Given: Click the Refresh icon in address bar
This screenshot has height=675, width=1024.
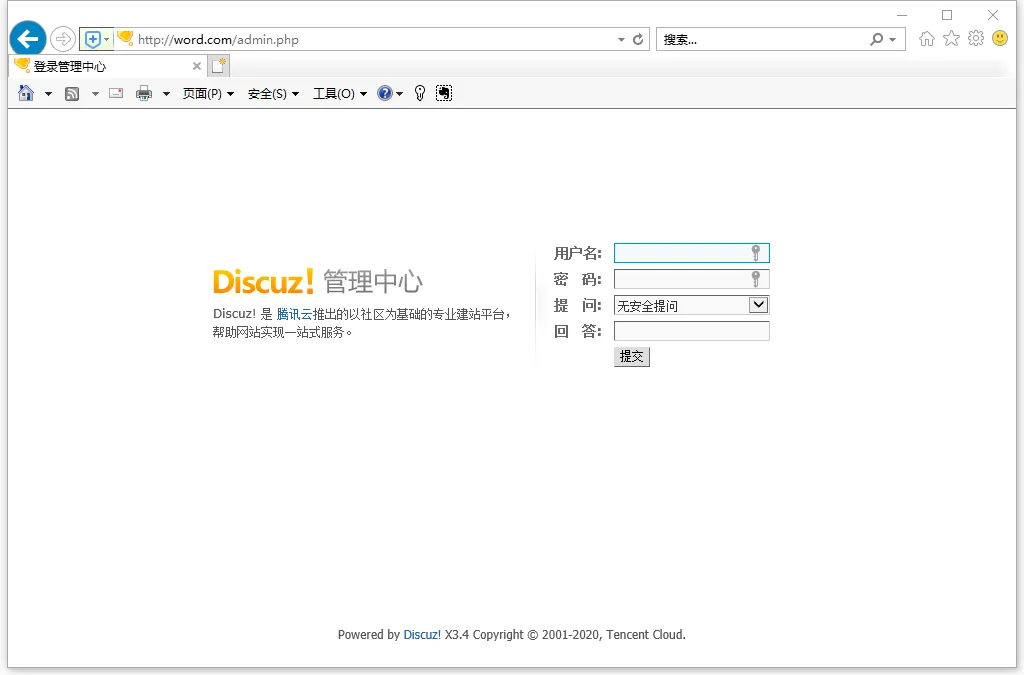Looking at the screenshot, I should (x=638, y=40).
